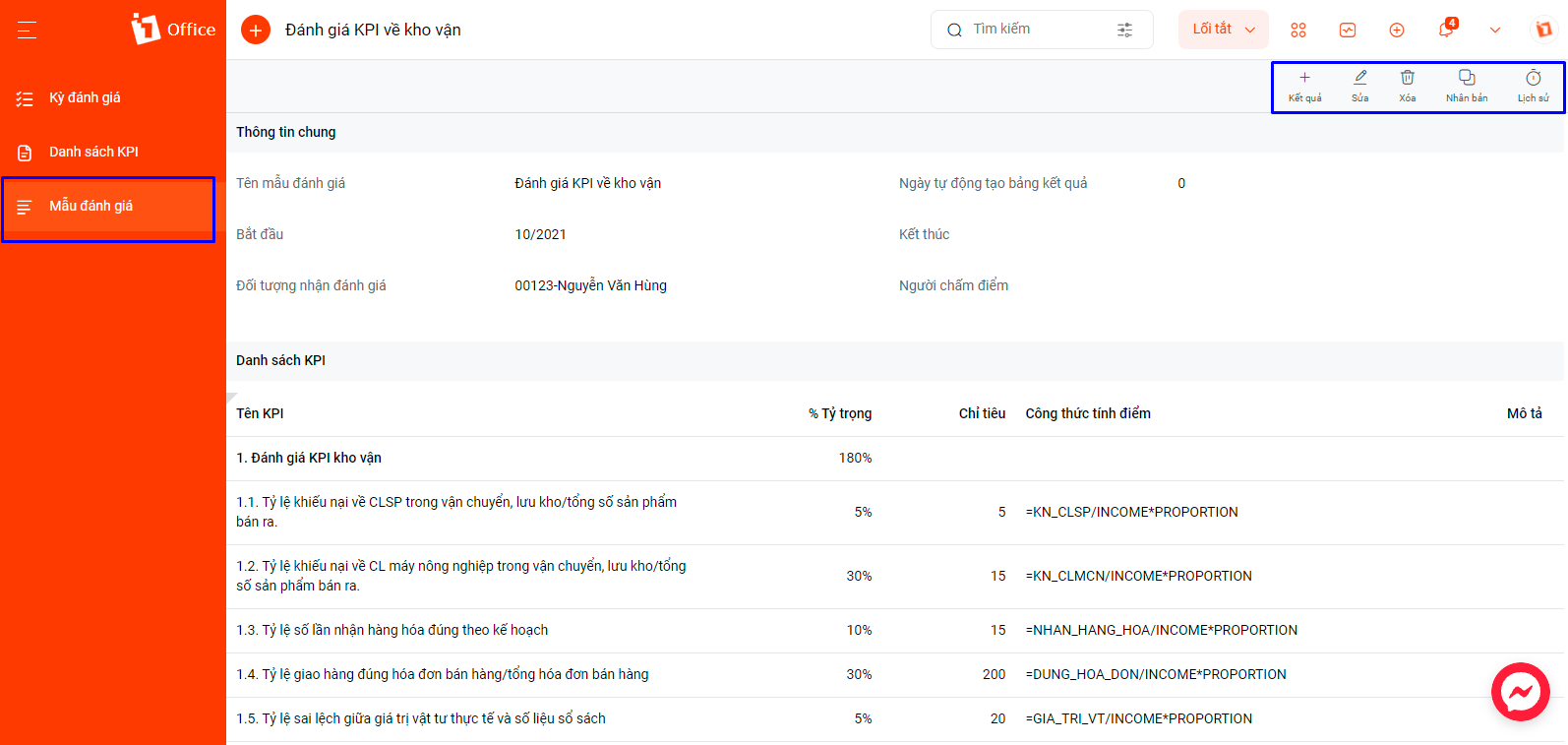Open the notification bell with badge

point(1446,30)
